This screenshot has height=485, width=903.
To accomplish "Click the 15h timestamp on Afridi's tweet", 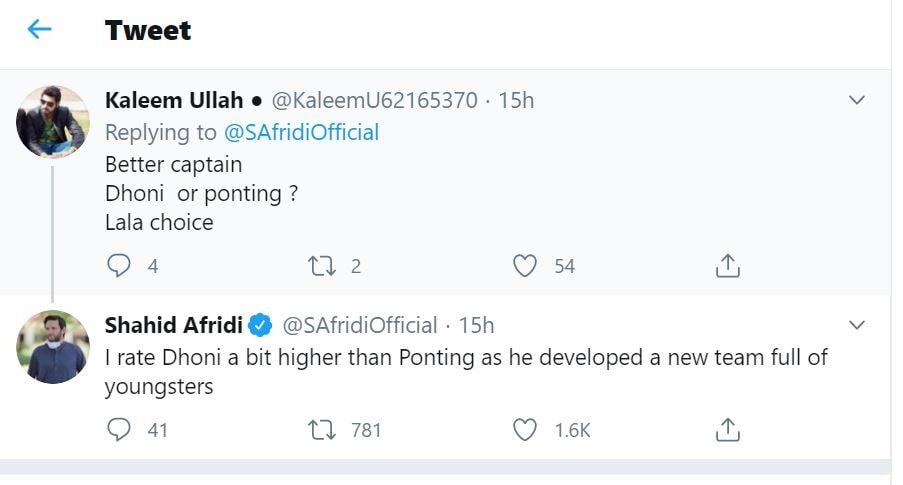I will coord(476,325).
